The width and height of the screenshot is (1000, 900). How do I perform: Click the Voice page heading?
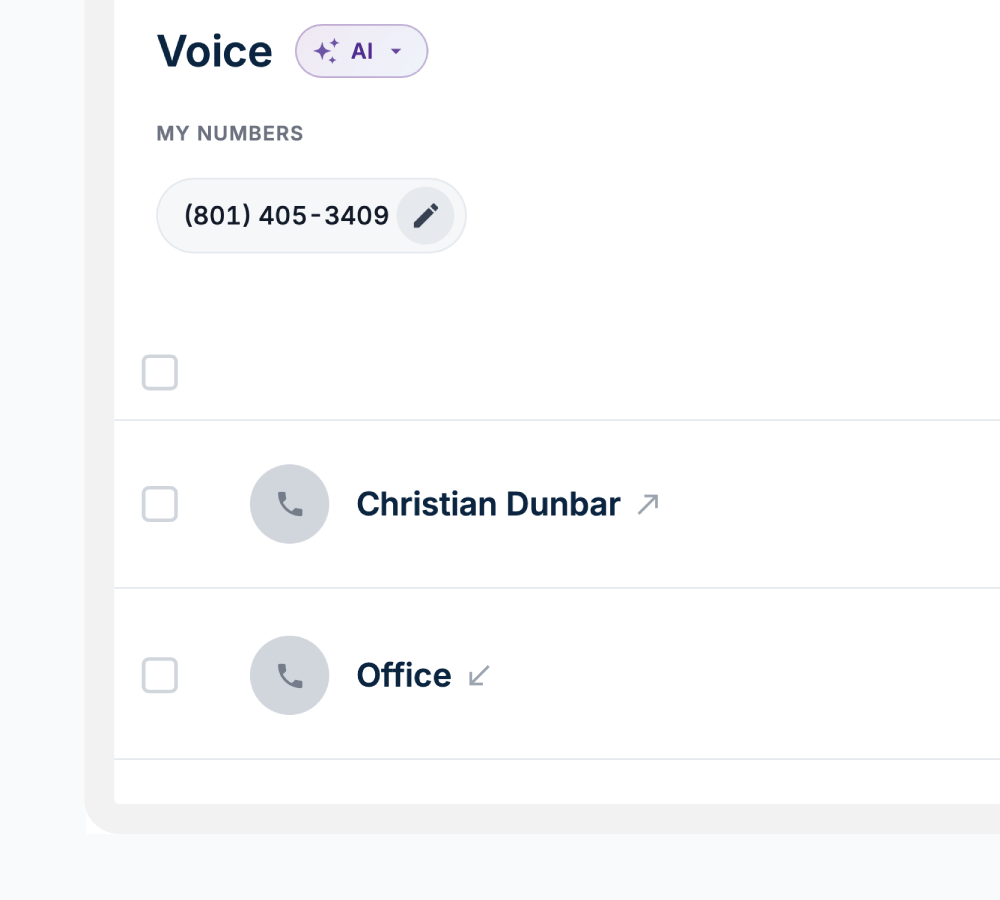(x=215, y=52)
